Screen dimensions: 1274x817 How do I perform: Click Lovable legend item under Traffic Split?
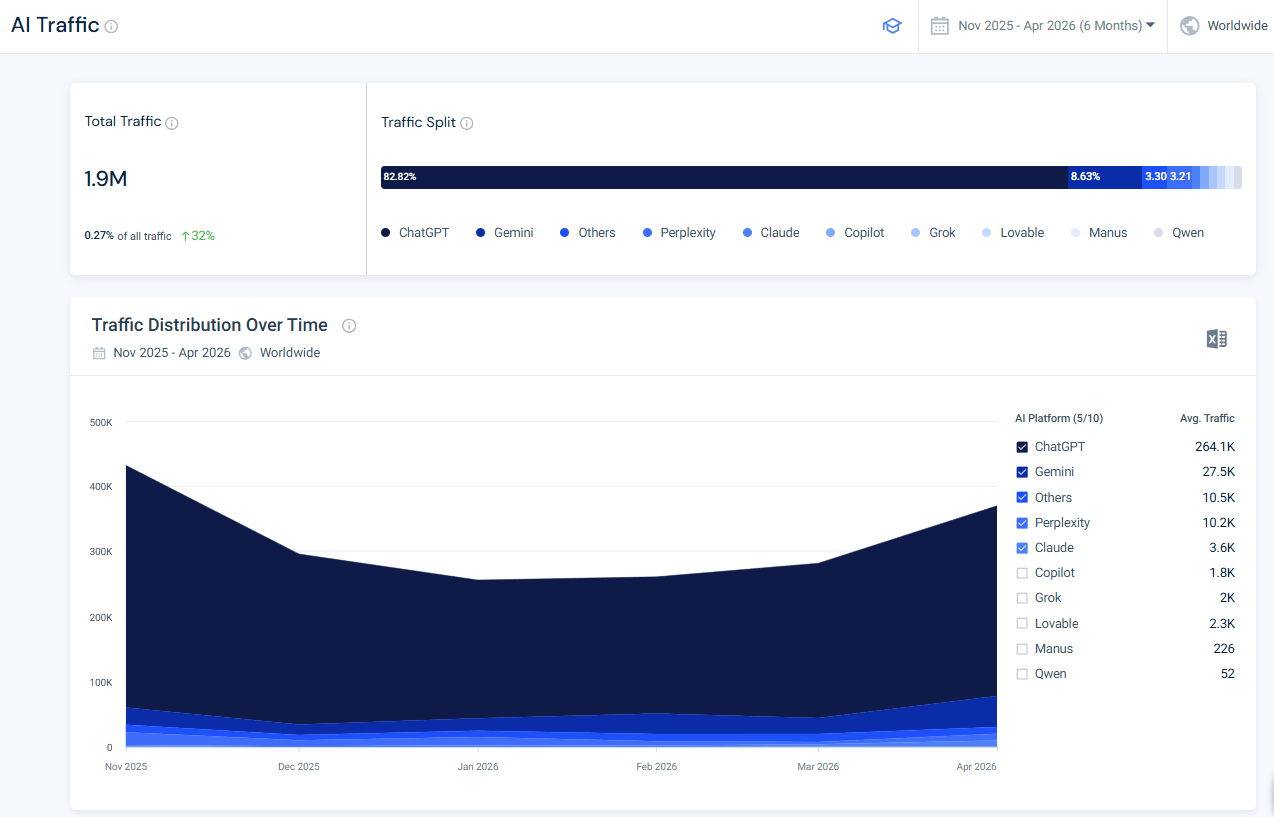click(1013, 233)
